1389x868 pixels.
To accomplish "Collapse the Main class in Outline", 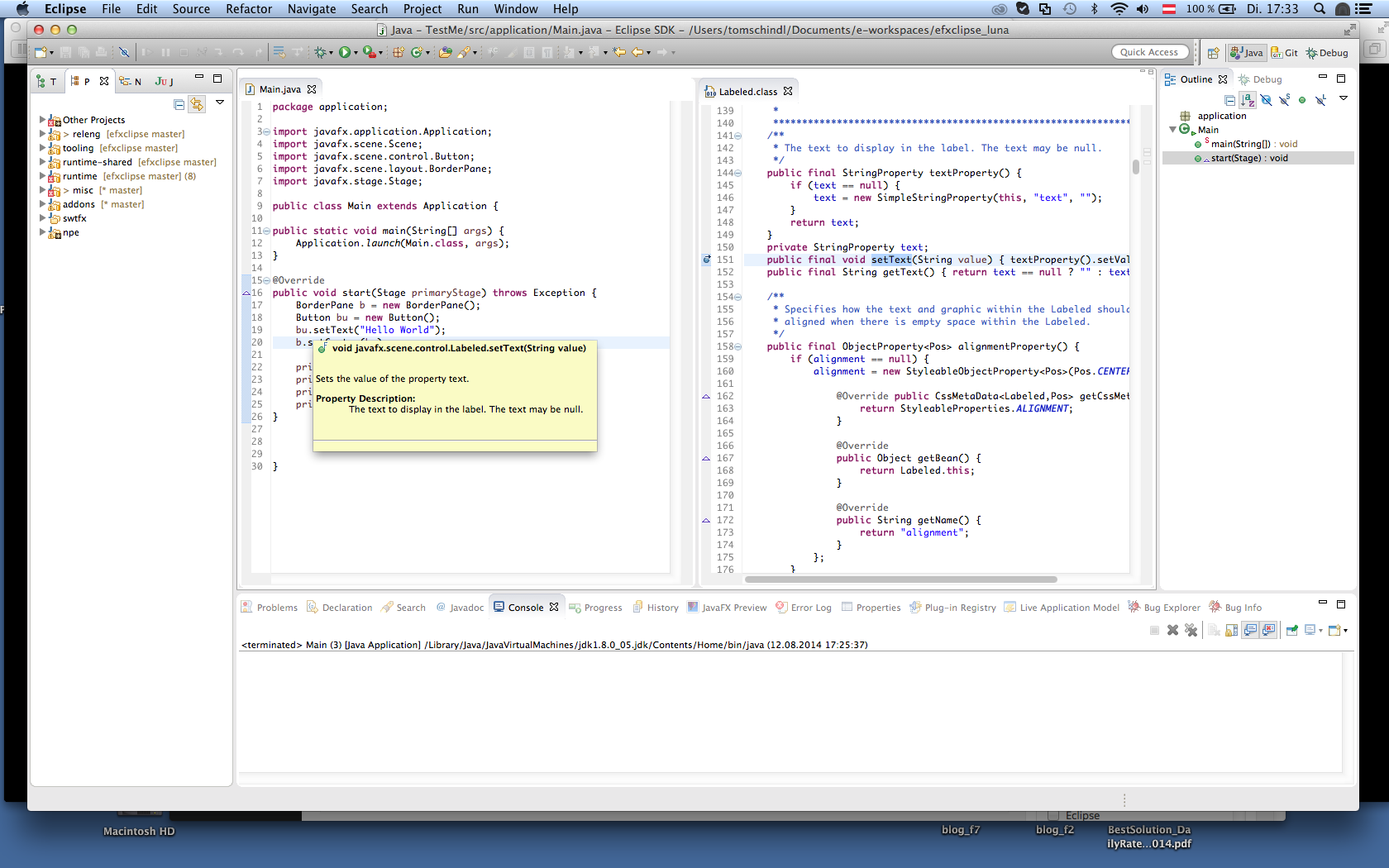I will (1172, 130).
